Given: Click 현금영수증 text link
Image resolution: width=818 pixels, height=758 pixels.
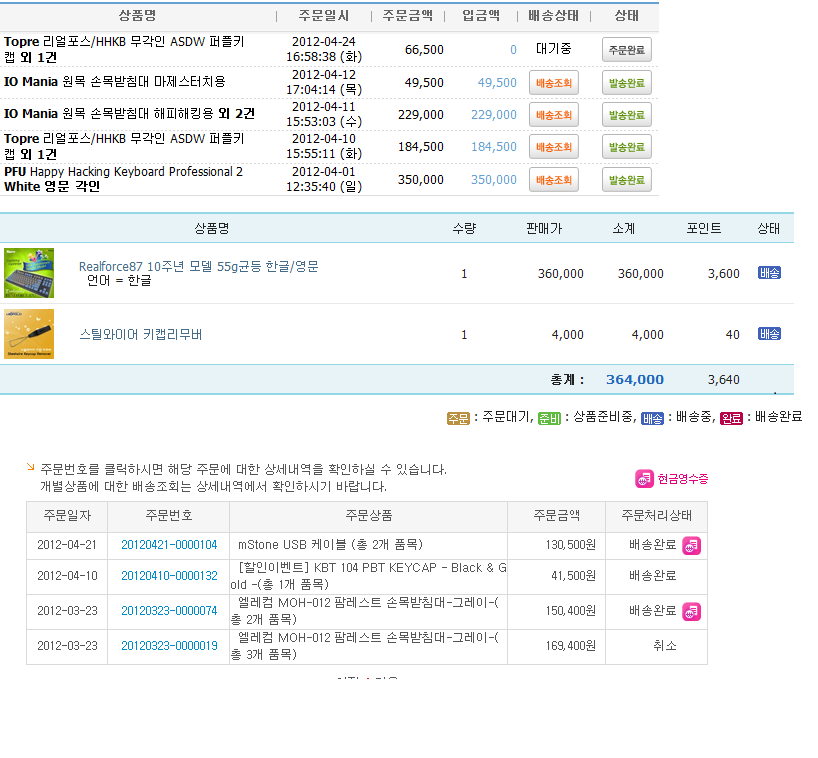Looking at the screenshot, I should pos(683,479).
